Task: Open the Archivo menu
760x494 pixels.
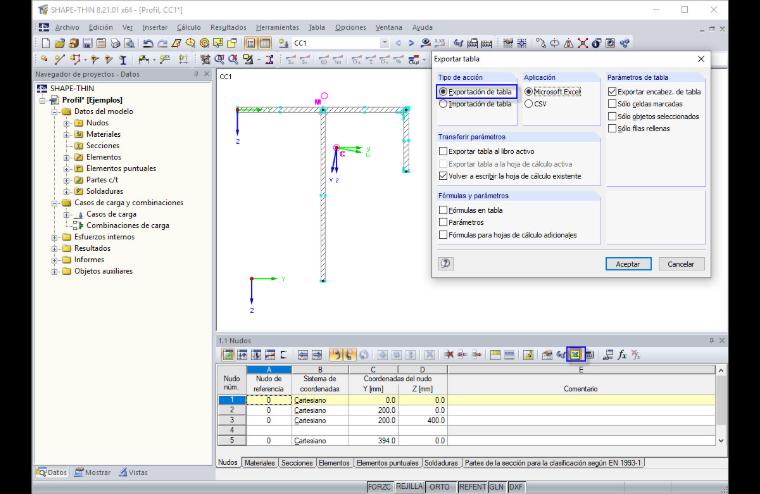Action: tap(67, 28)
